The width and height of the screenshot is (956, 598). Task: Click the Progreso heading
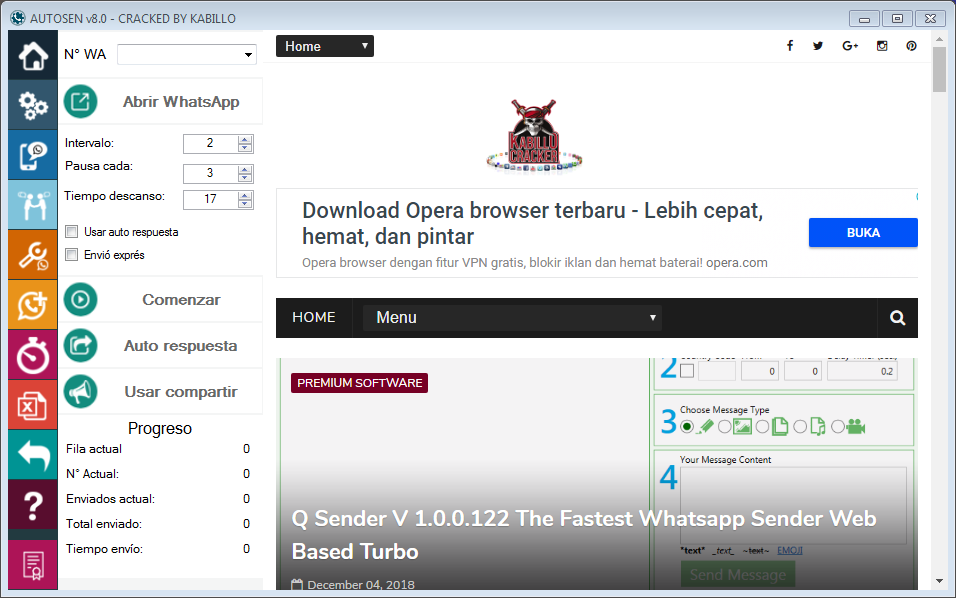point(160,429)
